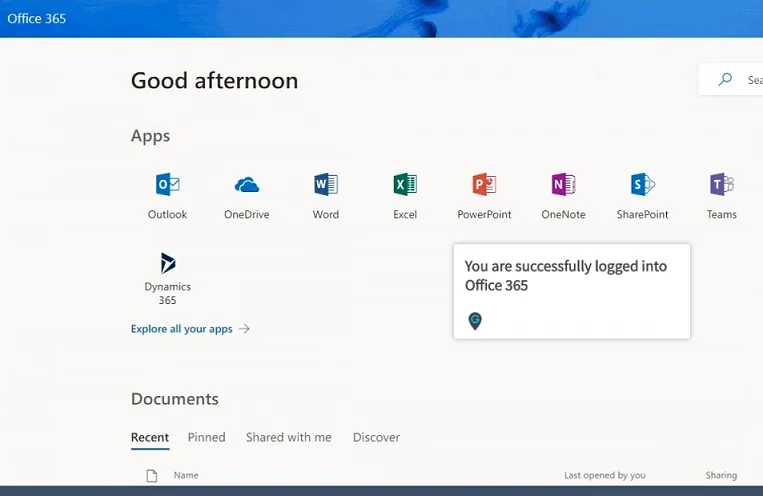Click the Good afternoon greeting

tap(215, 81)
